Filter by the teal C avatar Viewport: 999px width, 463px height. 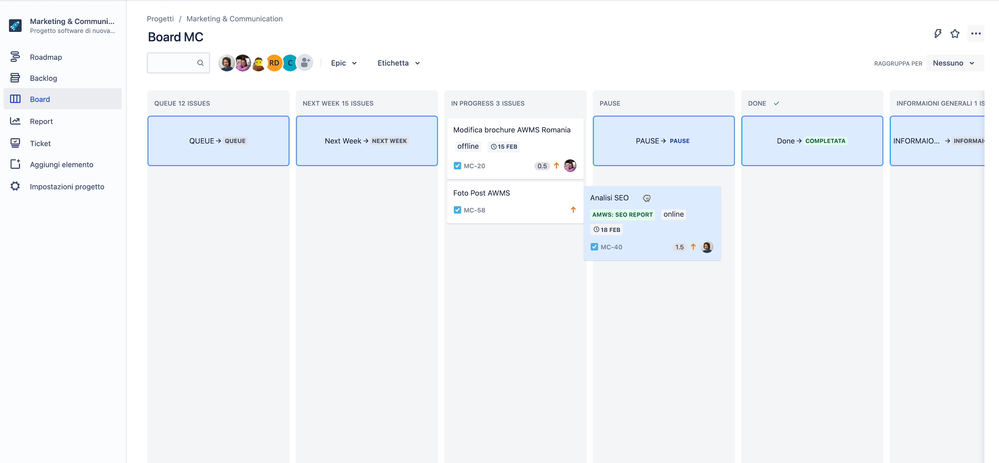click(x=290, y=63)
